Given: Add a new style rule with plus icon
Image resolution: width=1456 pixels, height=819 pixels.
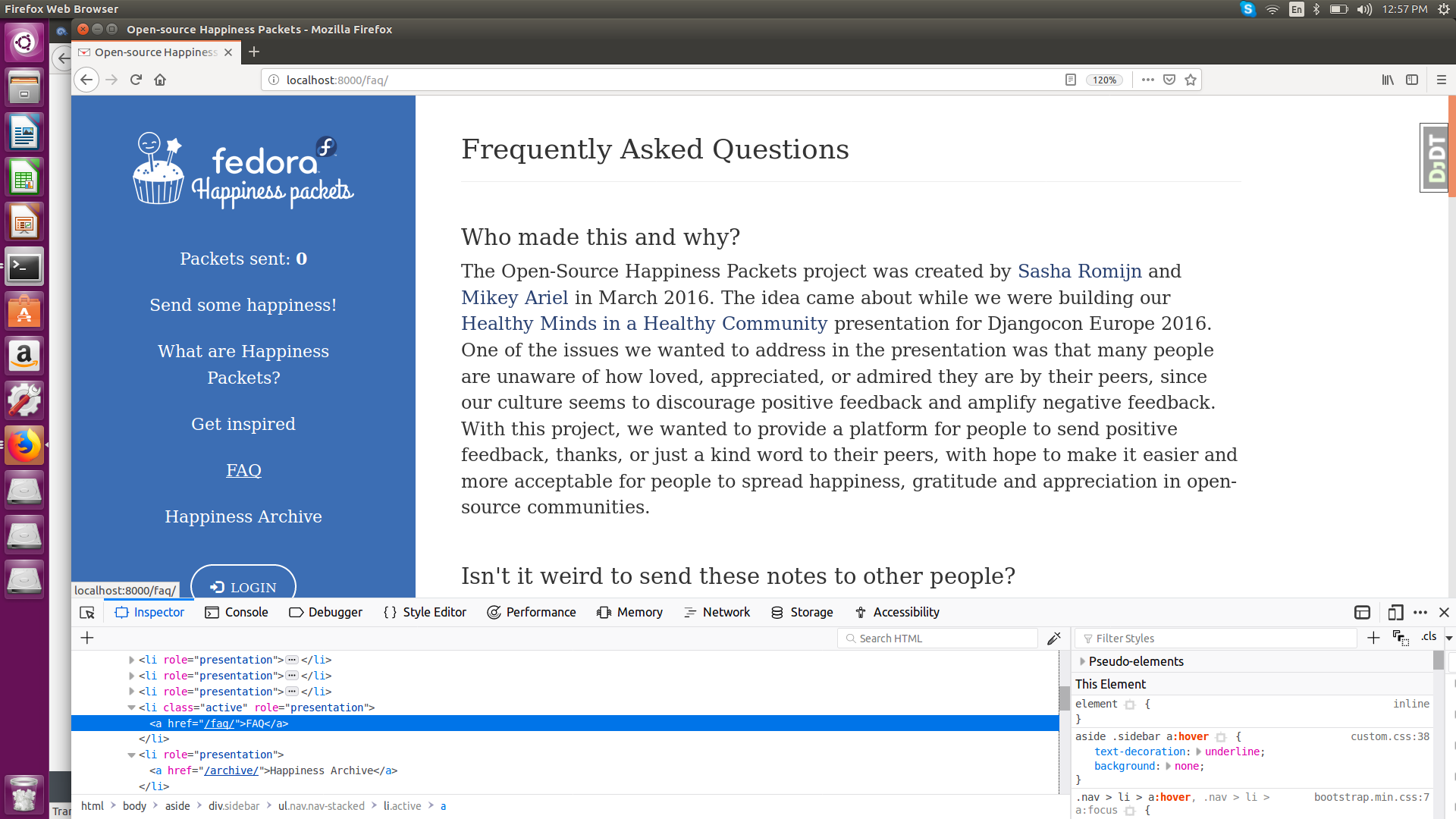Looking at the screenshot, I should [x=1373, y=638].
